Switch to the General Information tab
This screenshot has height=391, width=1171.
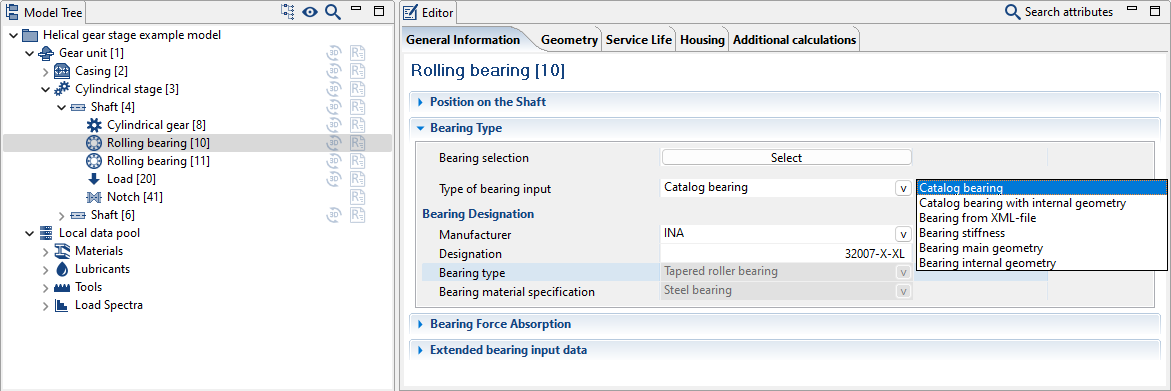[463, 40]
